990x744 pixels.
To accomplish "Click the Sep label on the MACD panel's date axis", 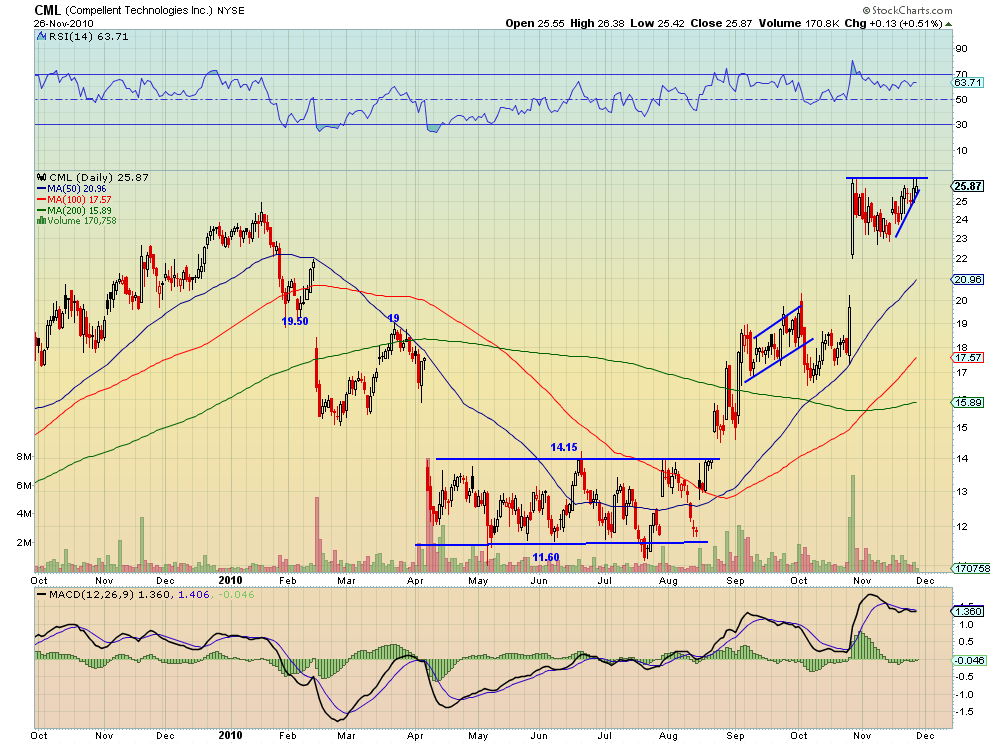I will (736, 736).
